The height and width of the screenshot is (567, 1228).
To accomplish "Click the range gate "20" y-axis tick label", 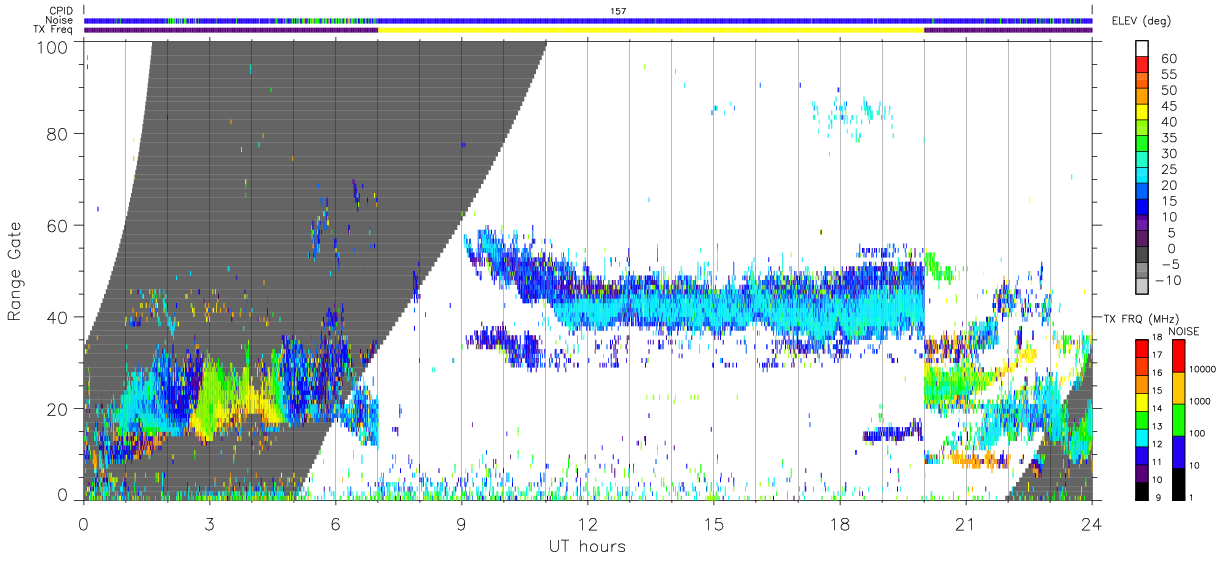I will pos(58,408).
